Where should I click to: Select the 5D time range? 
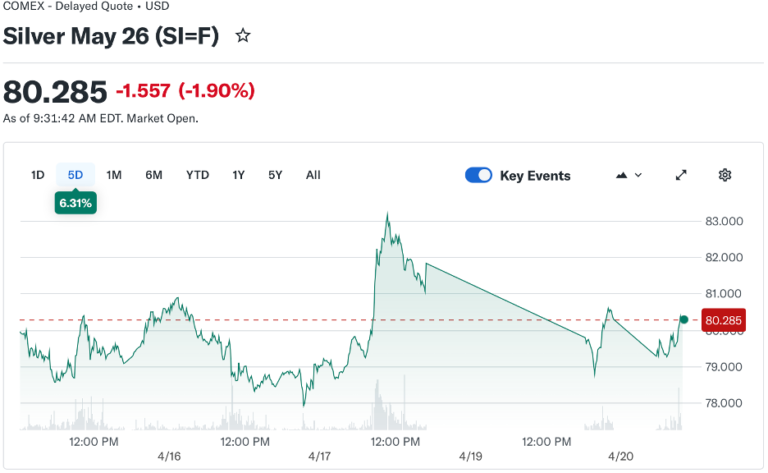click(75, 175)
